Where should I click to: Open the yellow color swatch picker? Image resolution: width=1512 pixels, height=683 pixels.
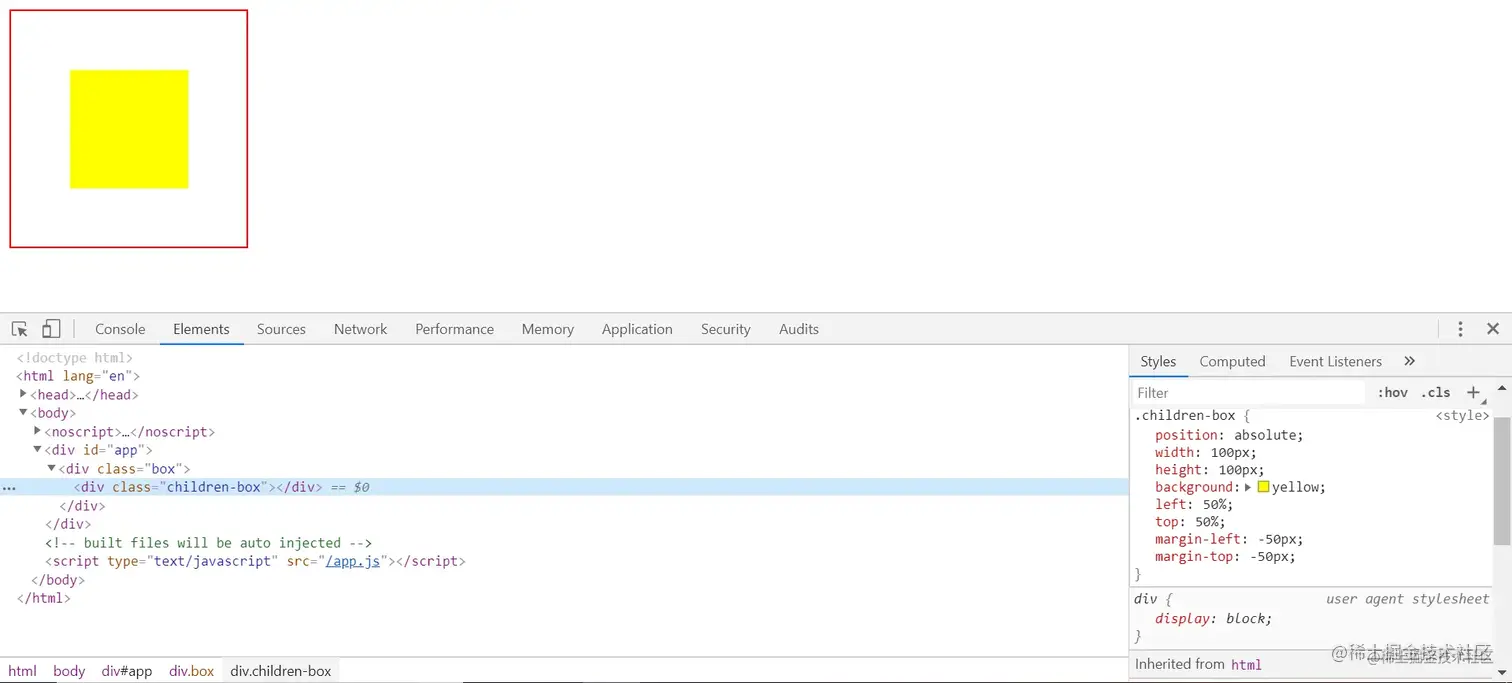pos(1263,487)
